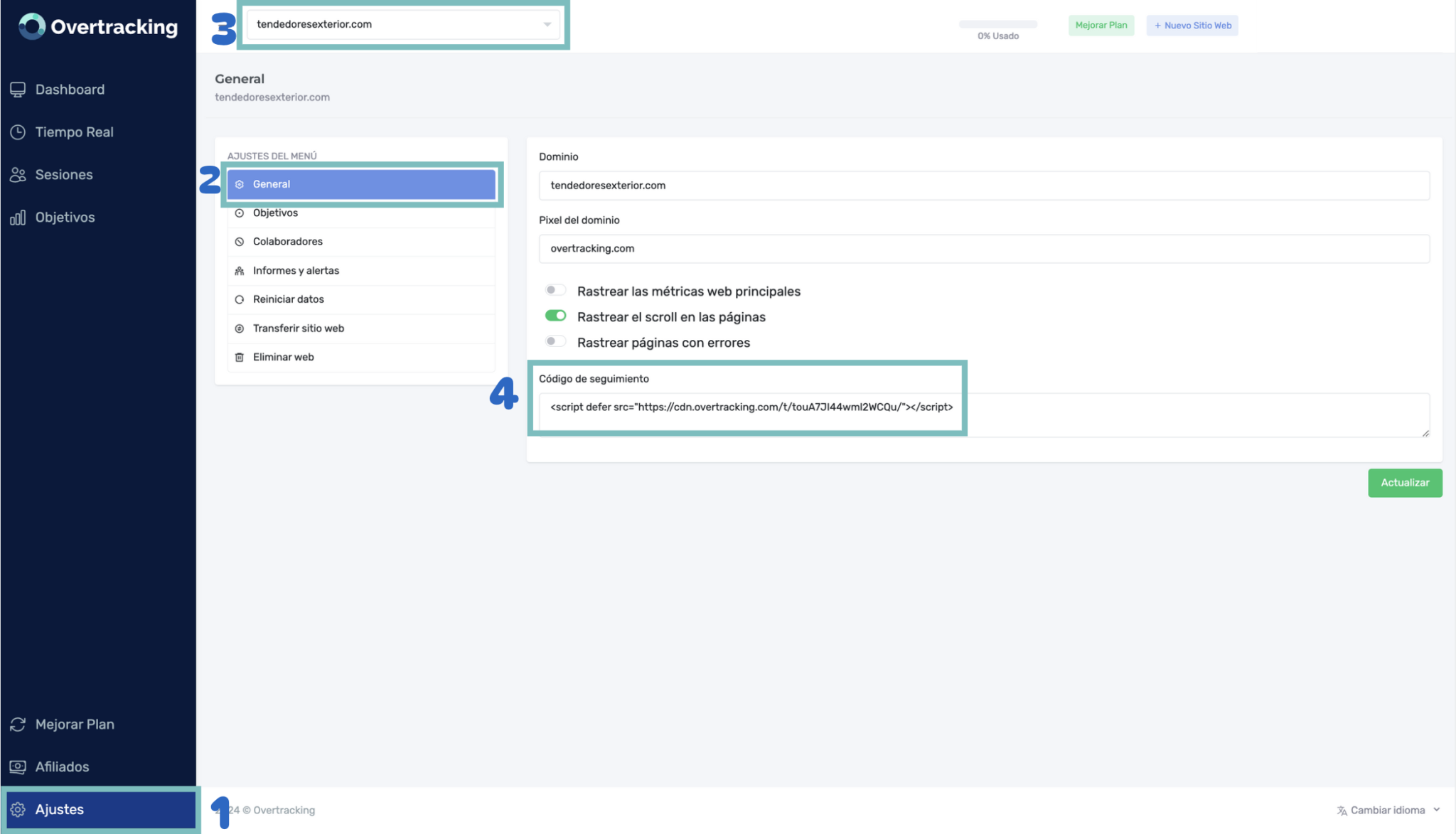
Task: Click the Código de seguimiento textarea
Action: click(x=984, y=415)
